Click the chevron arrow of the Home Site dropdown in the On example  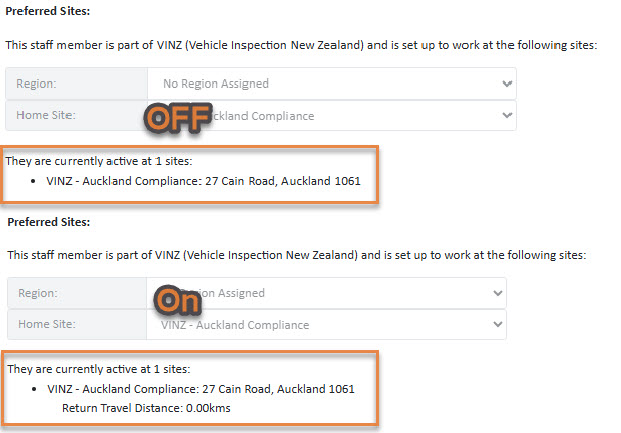[x=497, y=324]
